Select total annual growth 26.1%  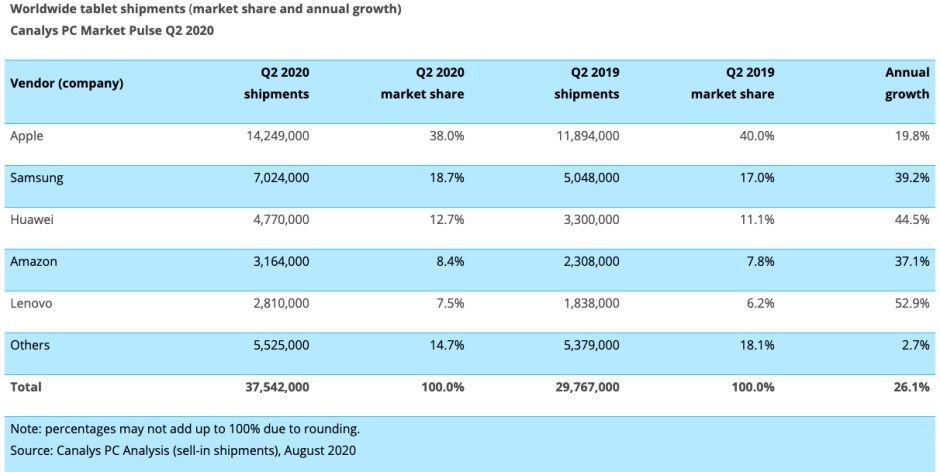click(x=913, y=387)
